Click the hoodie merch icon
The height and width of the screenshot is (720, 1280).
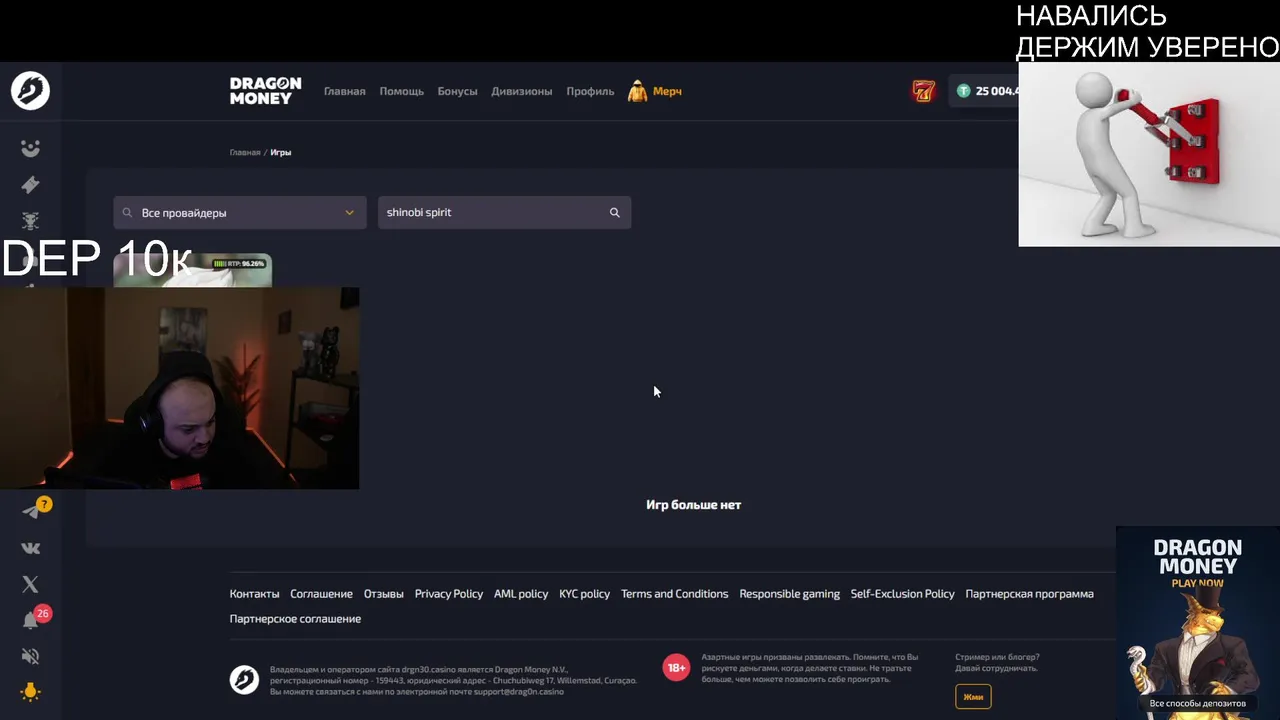pyautogui.click(x=637, y=91)
